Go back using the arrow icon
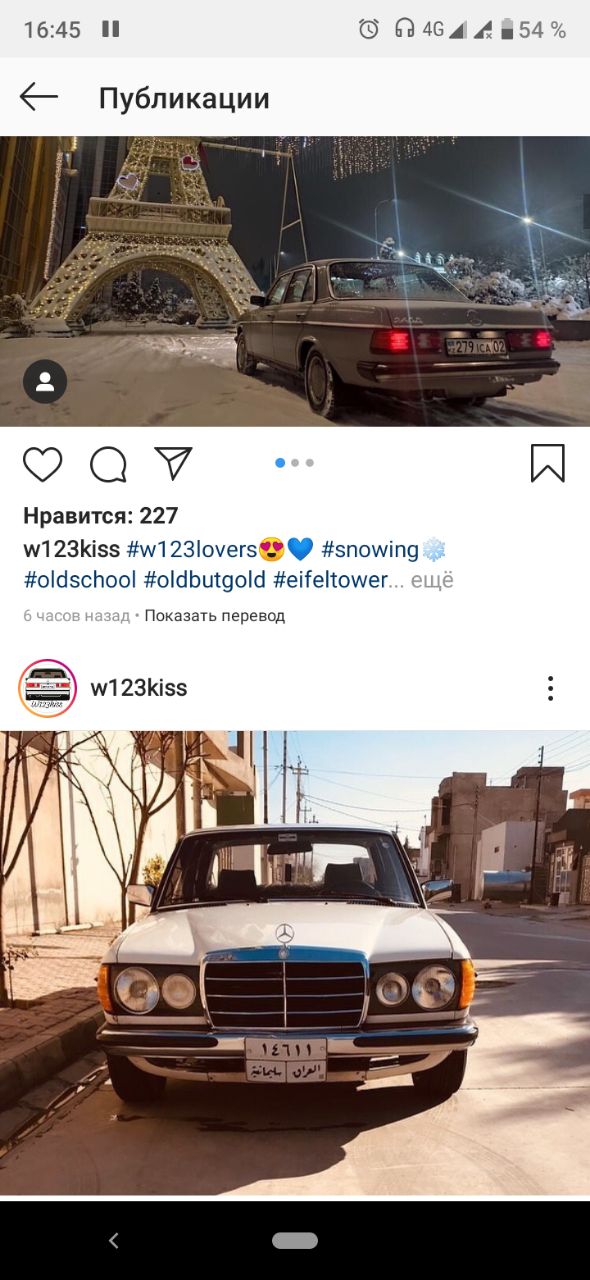Image resolution: width=590 pixels, height=1280 pixels. pyautogui.click(x=39, y=97)
